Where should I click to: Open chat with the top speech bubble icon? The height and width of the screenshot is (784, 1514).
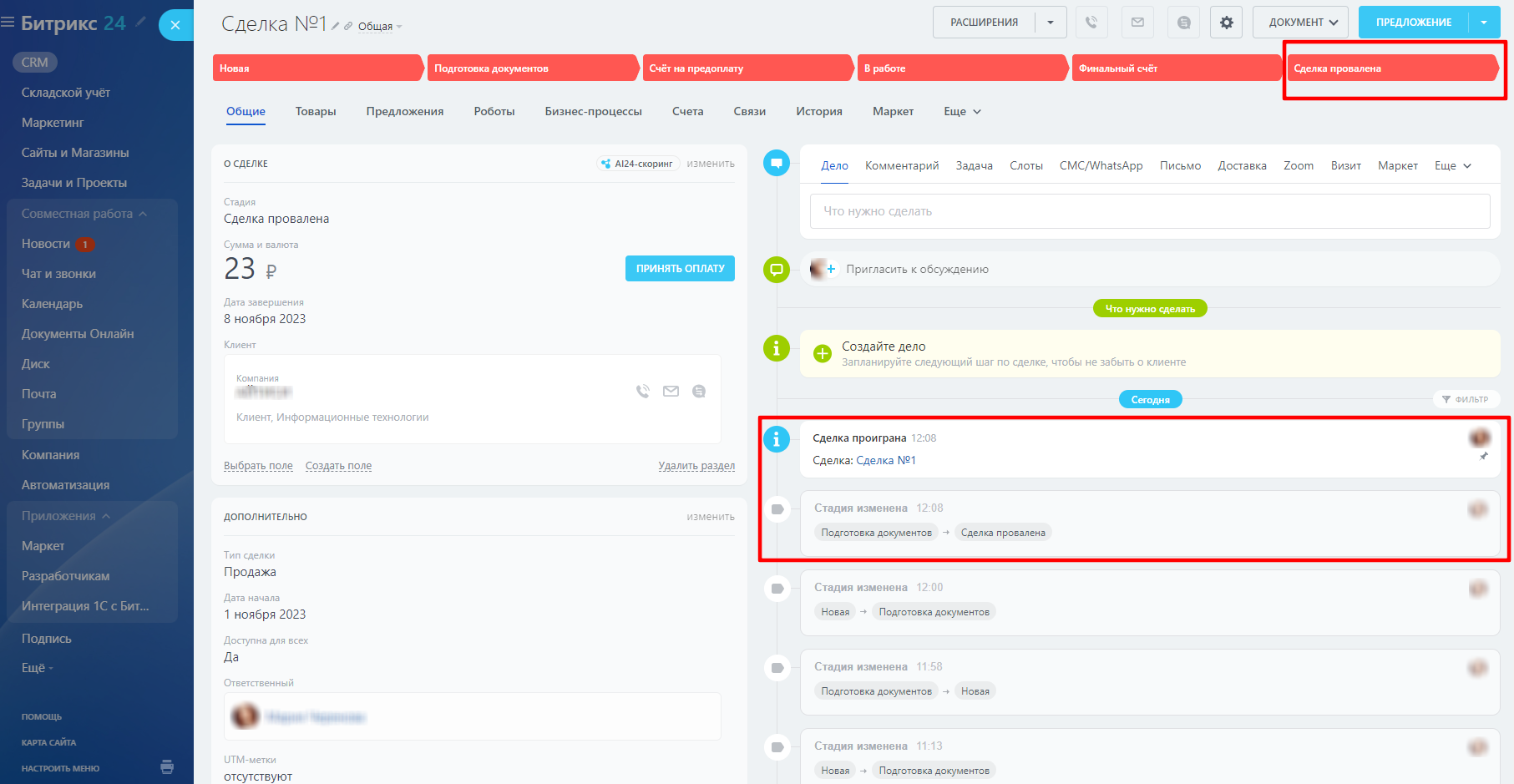coord(1184,23)
